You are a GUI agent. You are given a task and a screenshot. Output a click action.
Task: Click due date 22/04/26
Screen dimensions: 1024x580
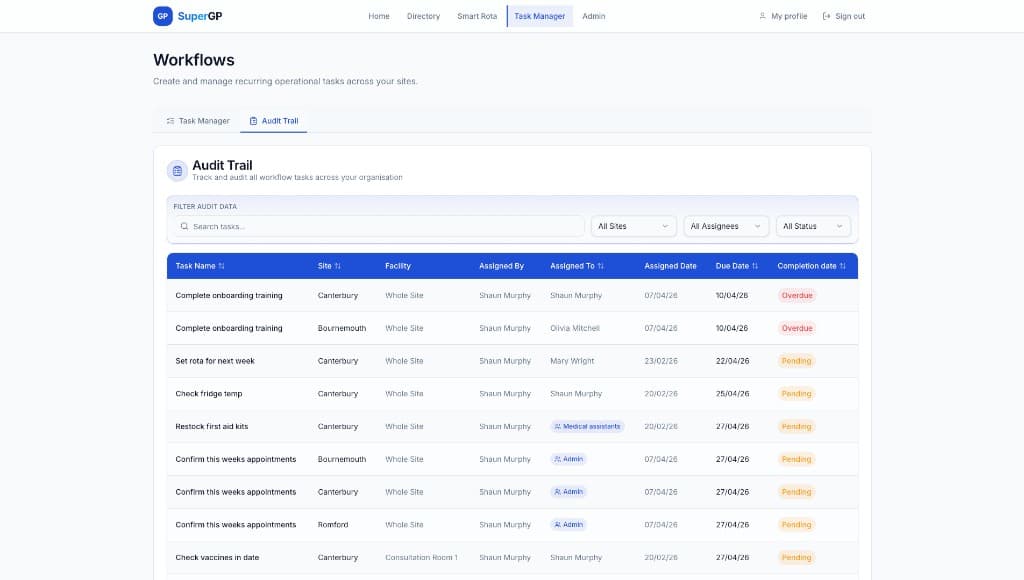click(x=732, y=361)
